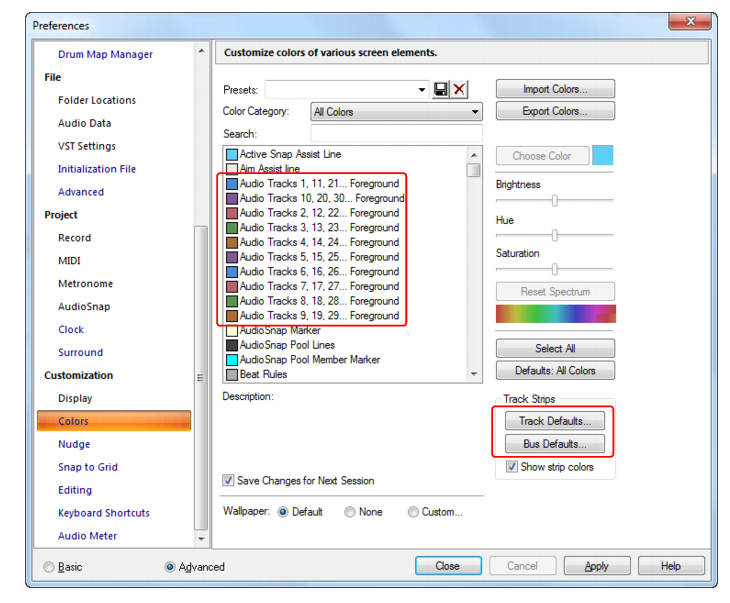Select Audio Tracks 1, 11, 21 Foreground entry
The height and width of the screenshot is (603, 730).
click(312, 183)
